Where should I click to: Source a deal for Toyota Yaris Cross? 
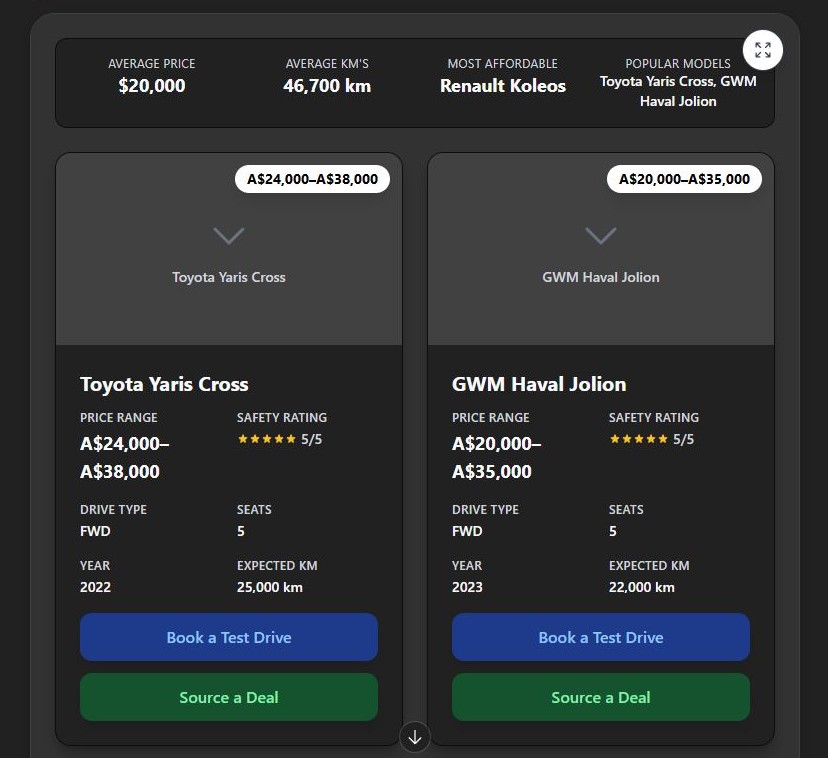tap(229, 697)
